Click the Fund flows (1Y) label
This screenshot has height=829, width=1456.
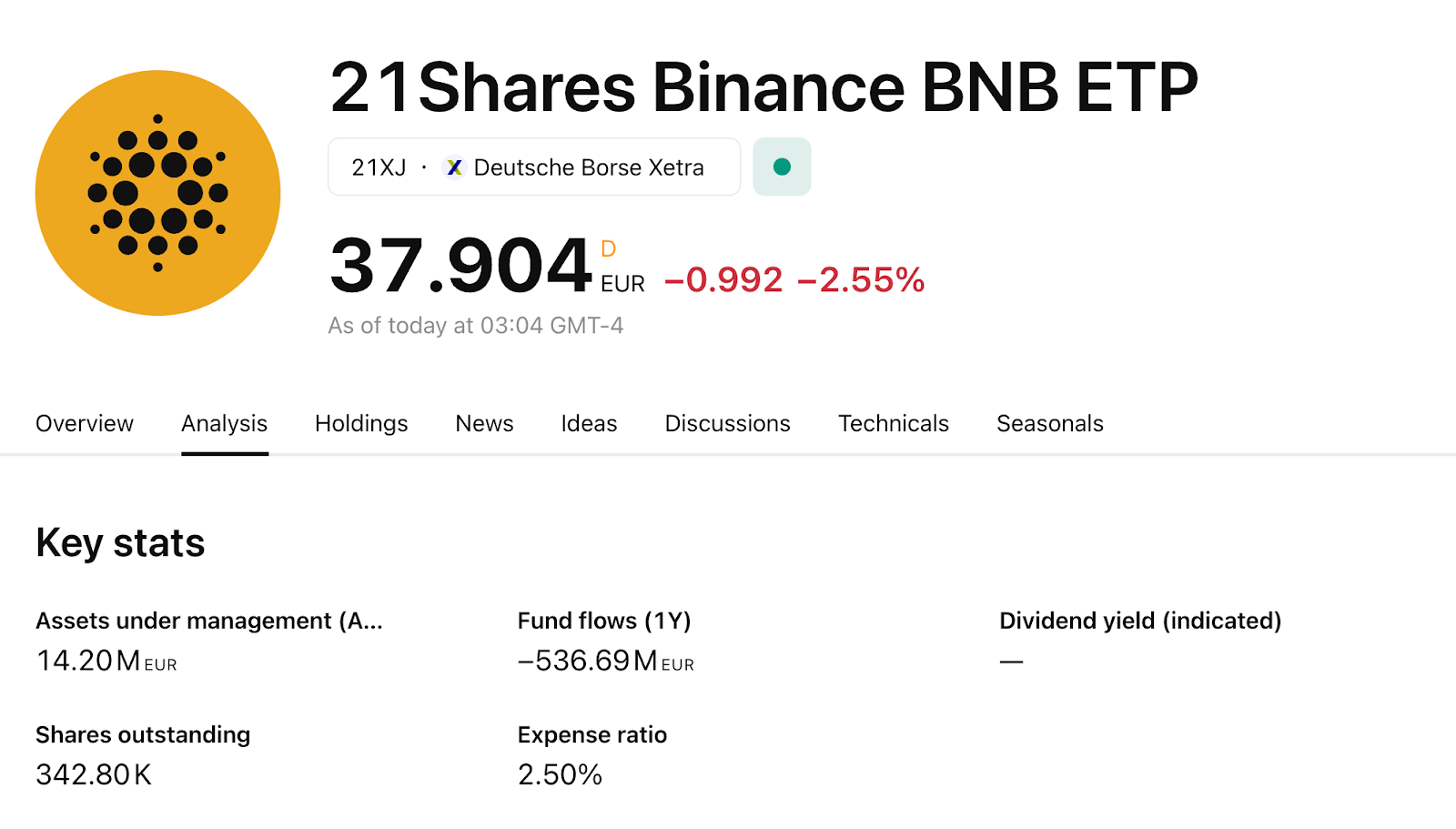click(x=604, y=621)
